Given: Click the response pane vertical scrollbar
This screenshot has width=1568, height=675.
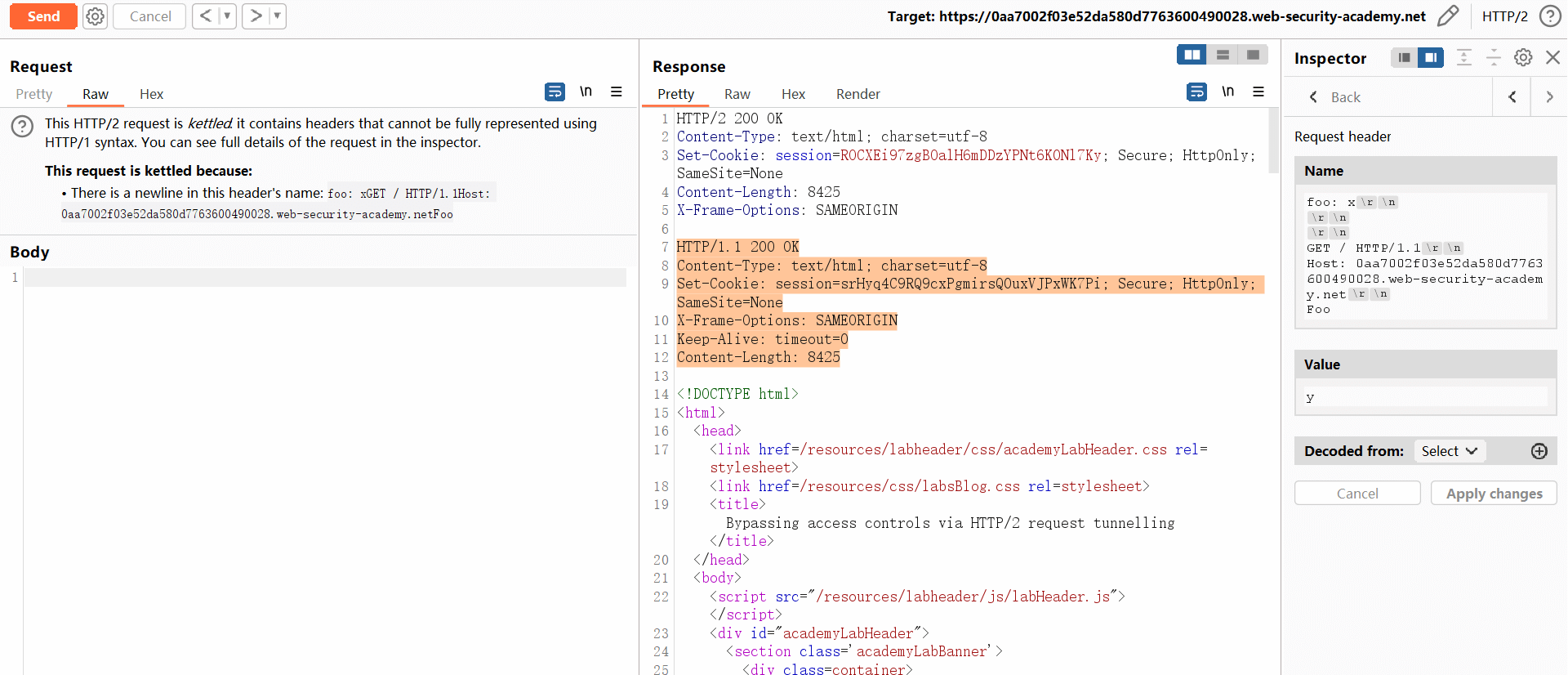Looking at the screenshot, I should [x=1273, y=141].
